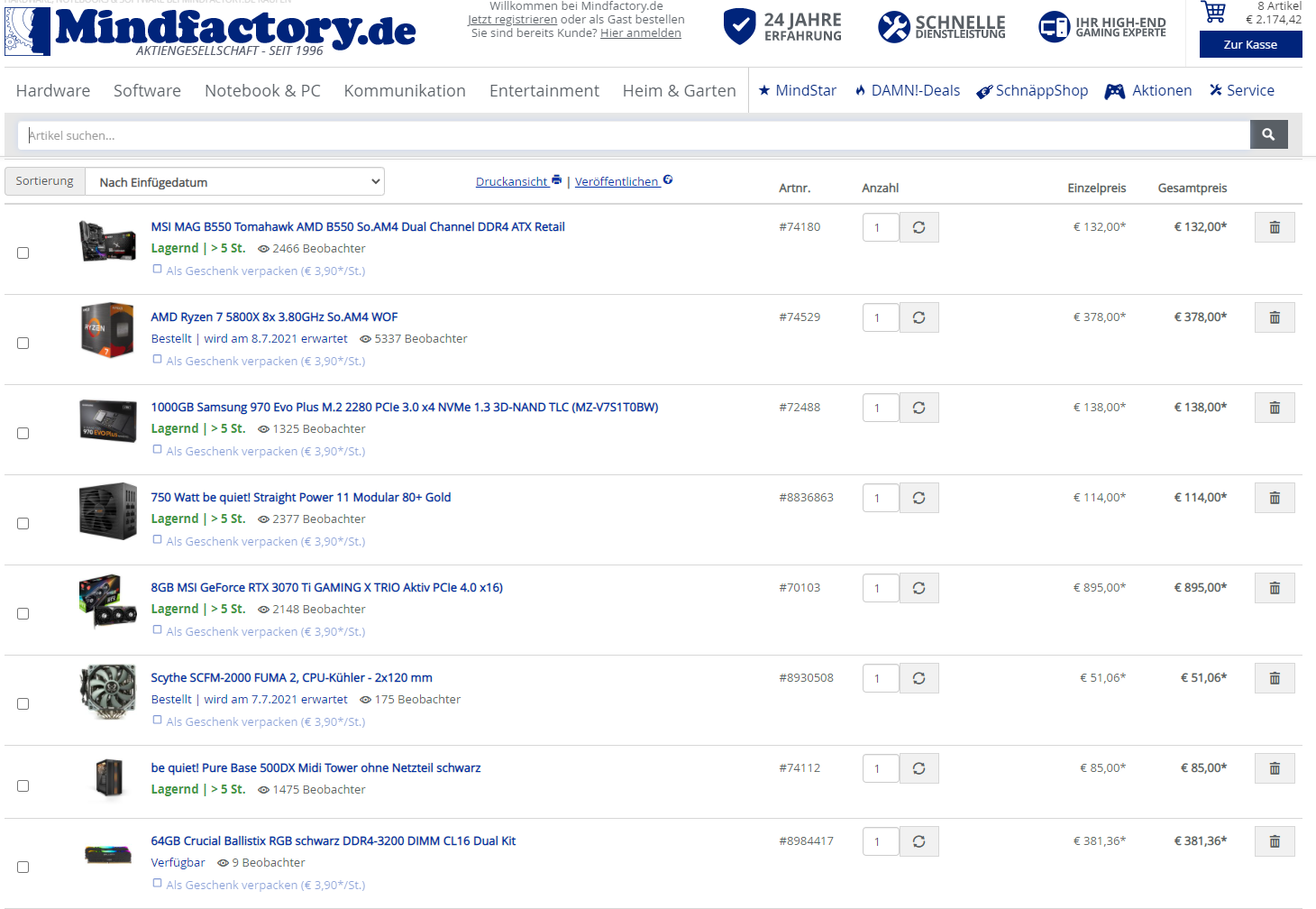Click the 24 Jahre Erfahrung shield badge
This screenshot has width=1316, height=909.
tap(782, 27)
